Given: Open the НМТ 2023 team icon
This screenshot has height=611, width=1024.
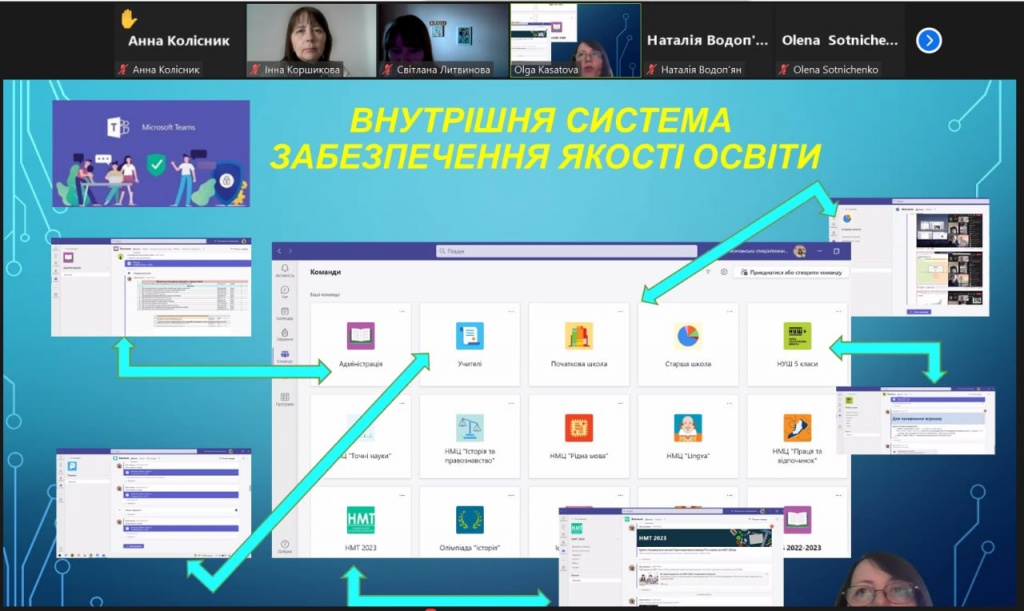Looking at the screenshot, I should 360,520.
